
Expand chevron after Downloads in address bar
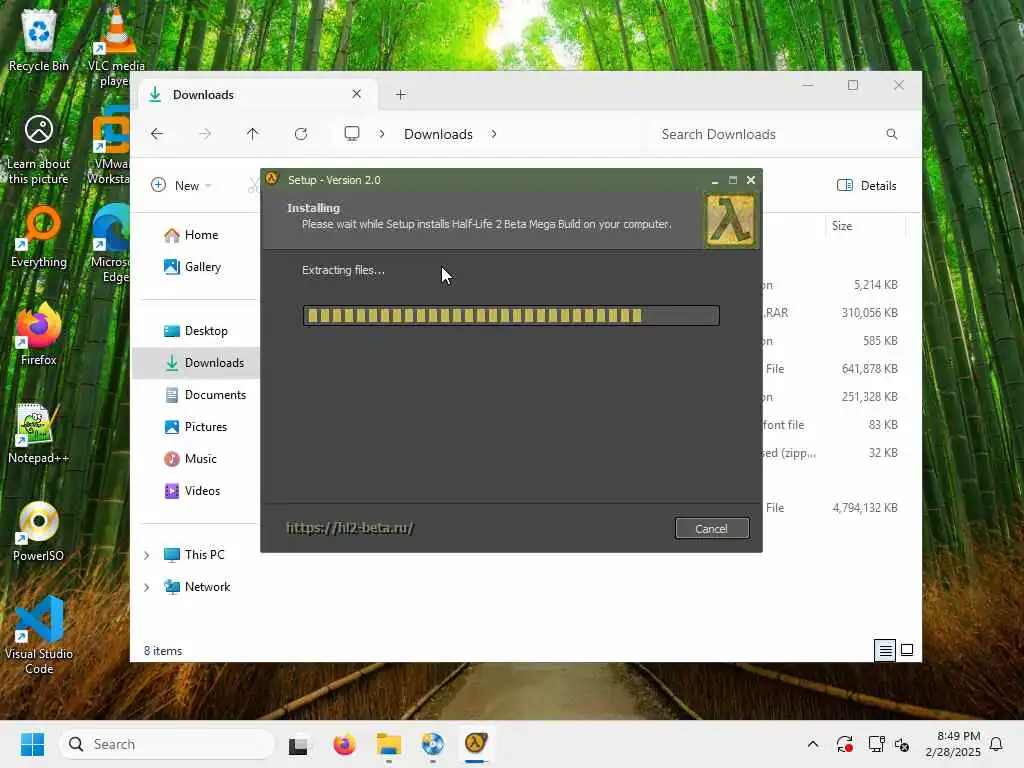(x=494, y=134)
